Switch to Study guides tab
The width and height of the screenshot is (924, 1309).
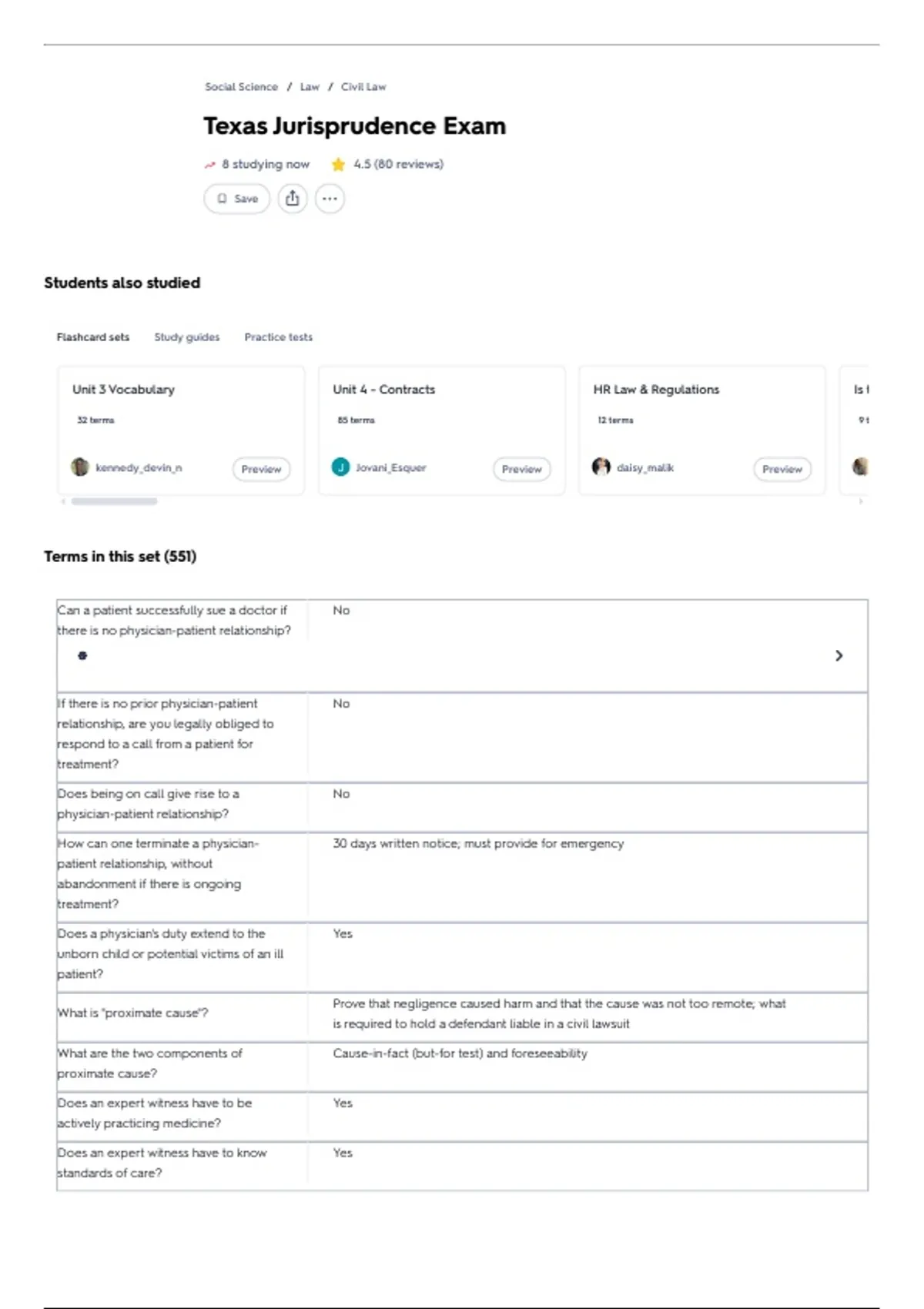click(187, 337)
